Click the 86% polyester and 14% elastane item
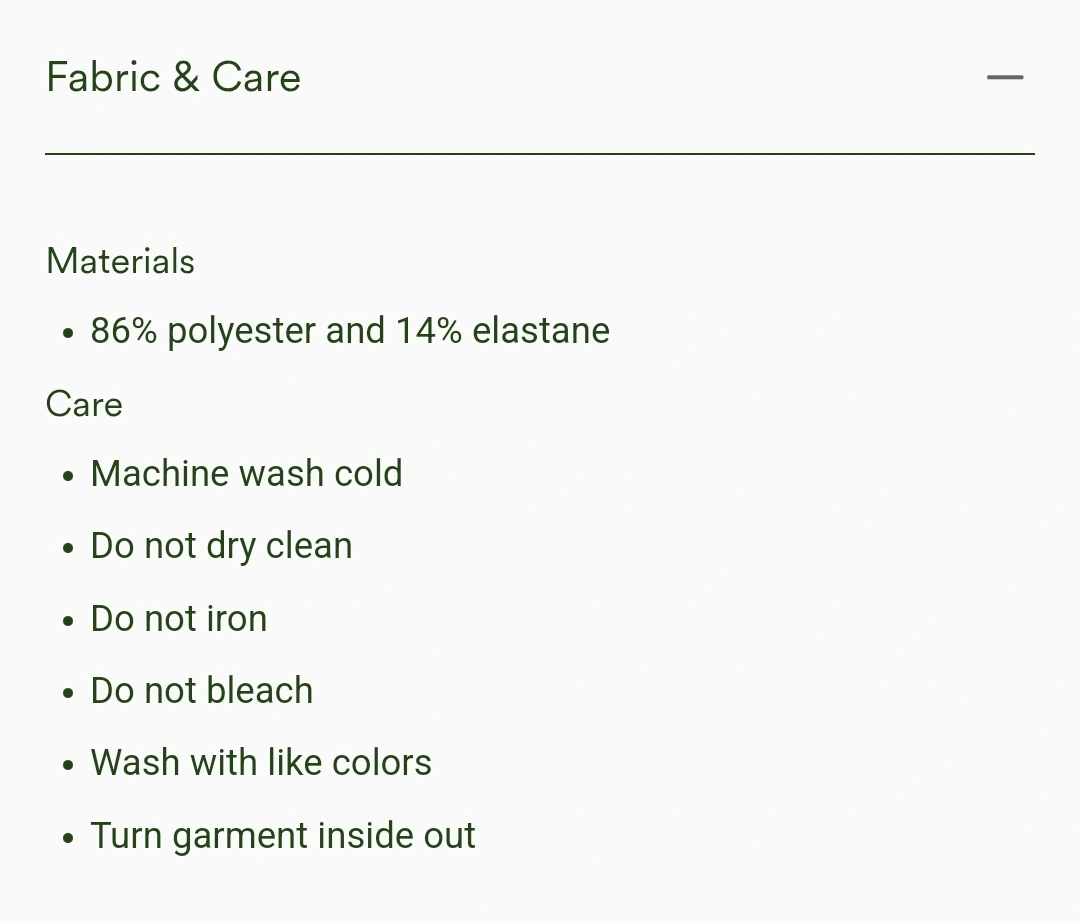Screen dimensions: 1080x923 [x=350, y=331]
